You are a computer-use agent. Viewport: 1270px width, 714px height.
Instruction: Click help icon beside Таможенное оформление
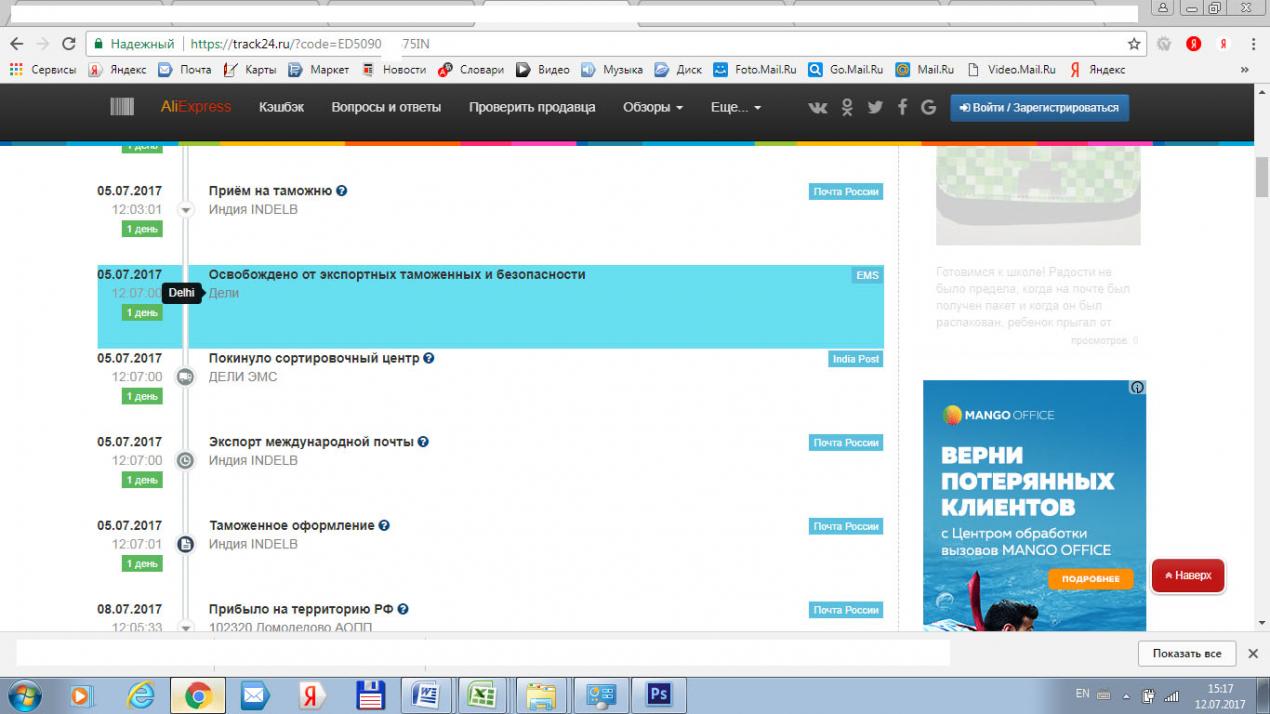pyautogui.click(x=384, y=526)
